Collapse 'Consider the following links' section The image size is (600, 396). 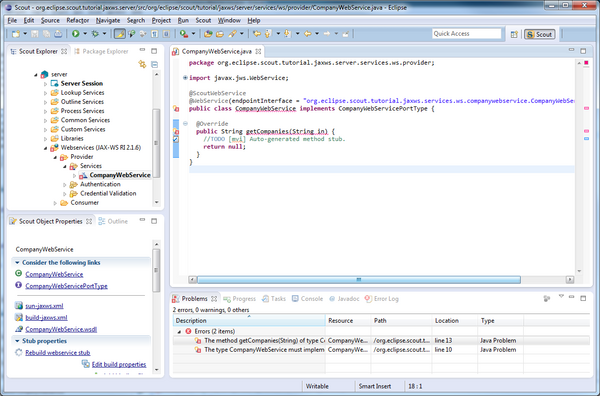[x=17, y=262]
